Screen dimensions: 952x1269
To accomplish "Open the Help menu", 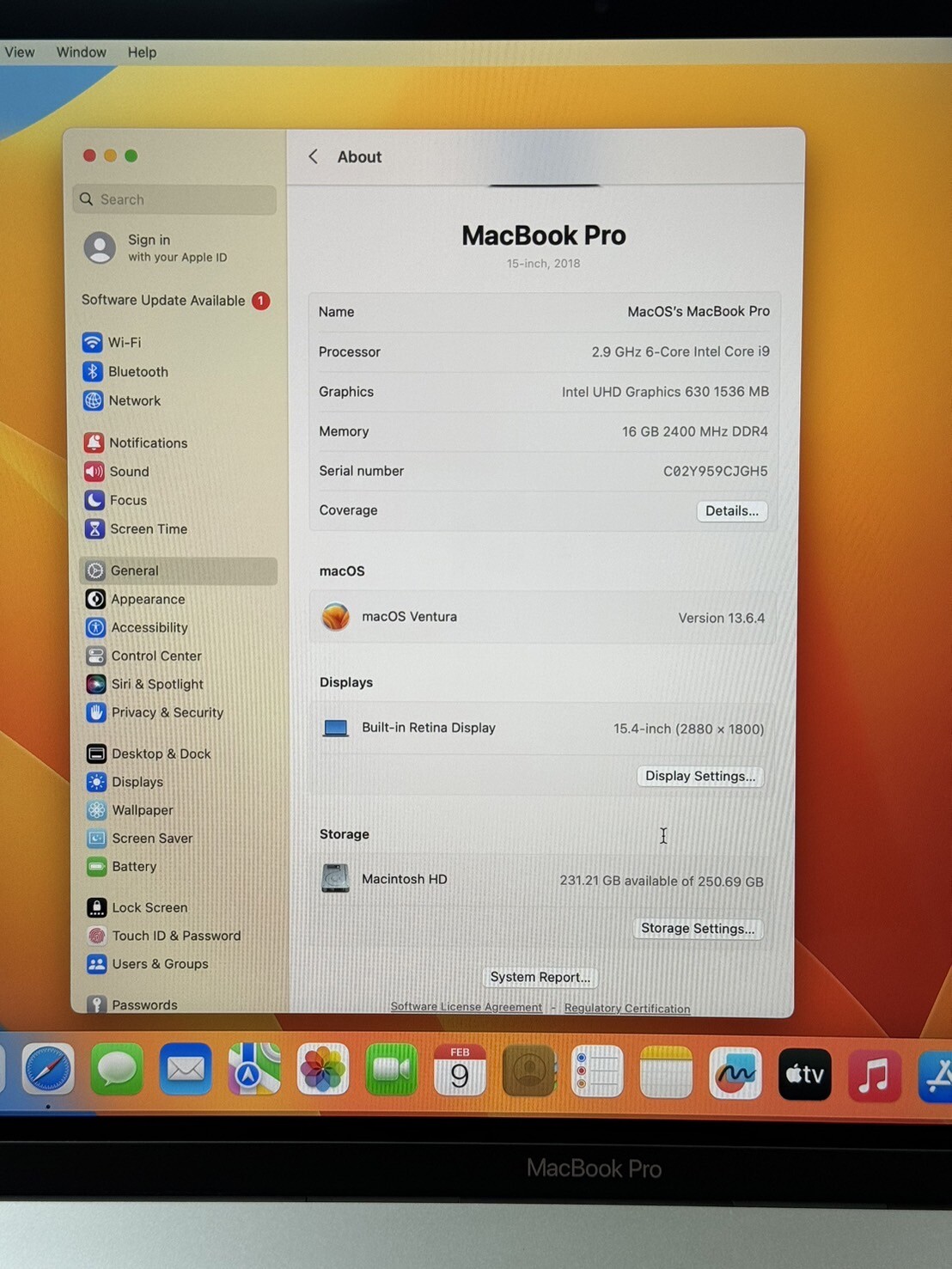I will tap(143, 52).
